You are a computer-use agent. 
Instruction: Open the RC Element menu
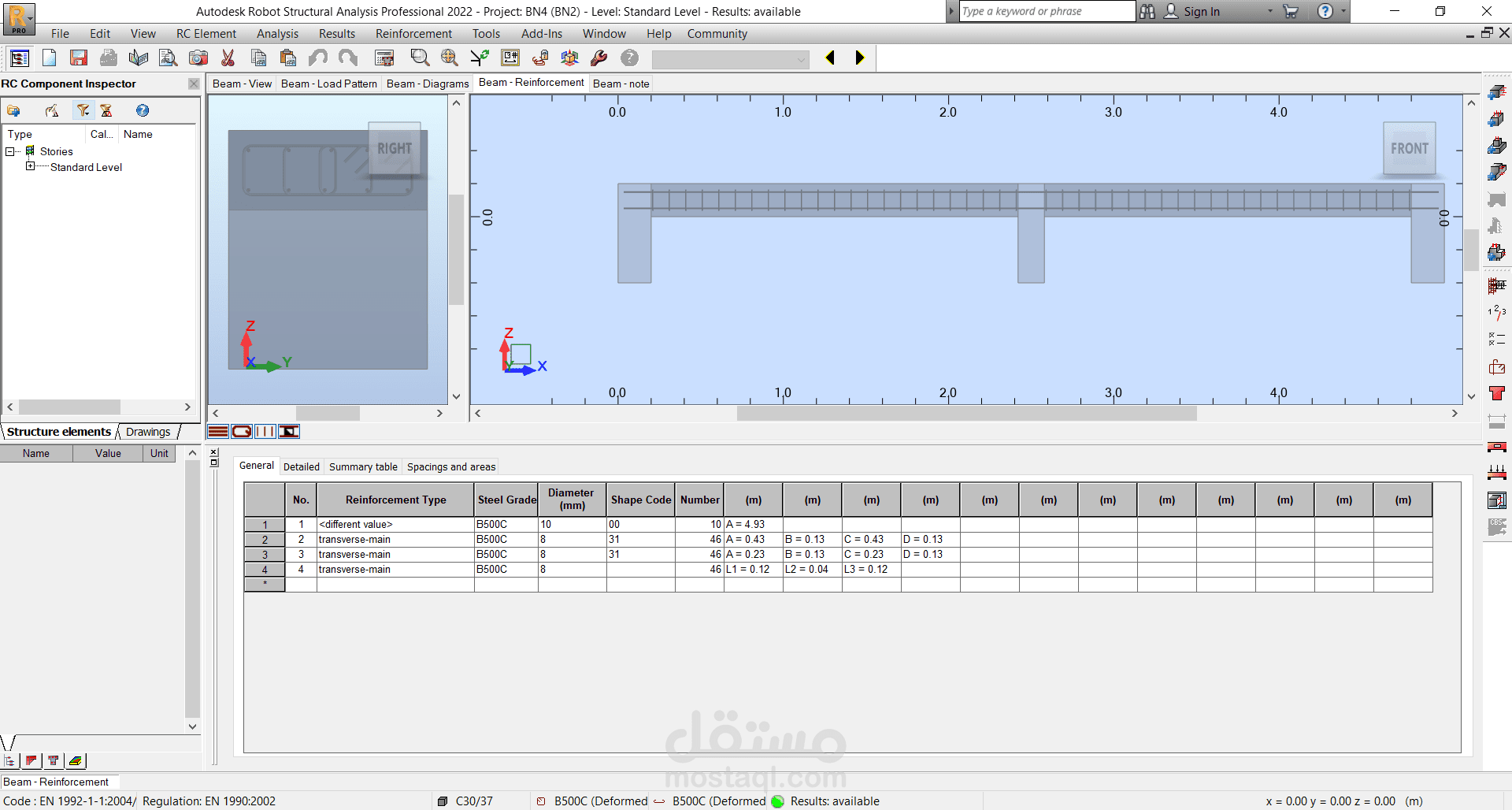(206, 33)
